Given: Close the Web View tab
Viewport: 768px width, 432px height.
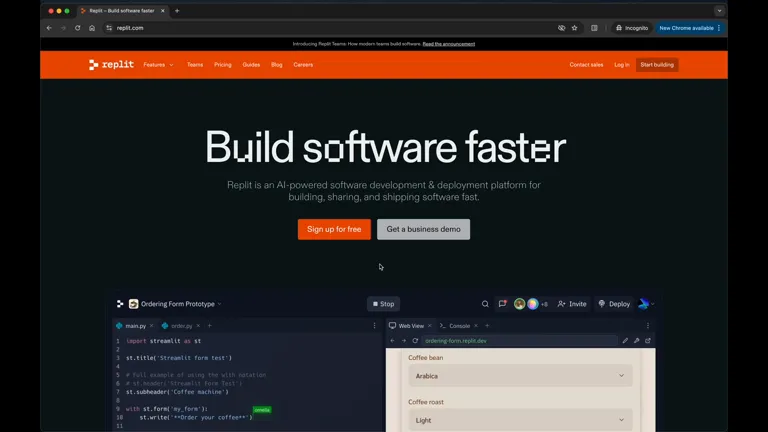Looking at the screenshot, I should point(430,326).
